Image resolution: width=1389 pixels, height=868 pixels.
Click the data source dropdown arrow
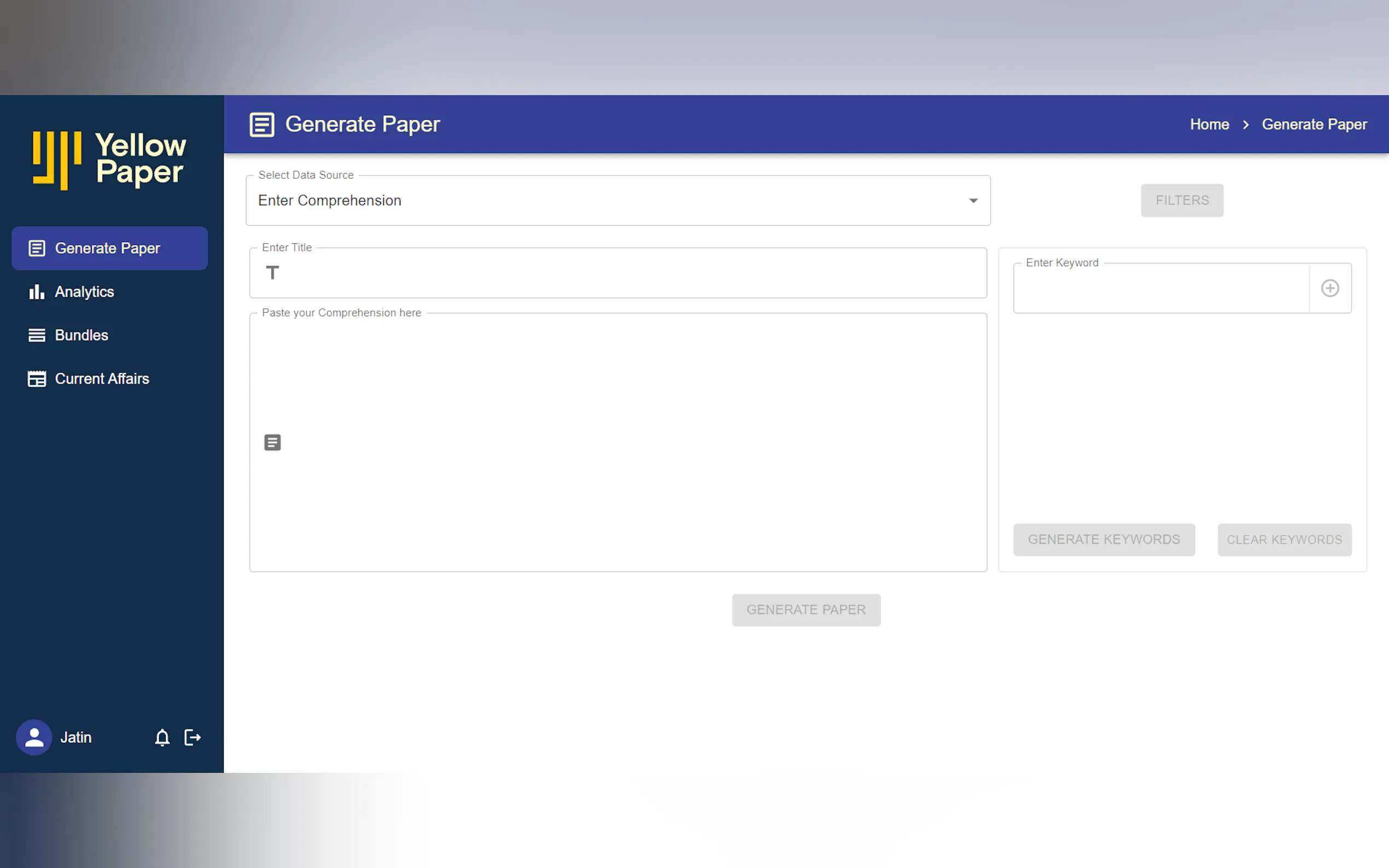tap(973, 201)
